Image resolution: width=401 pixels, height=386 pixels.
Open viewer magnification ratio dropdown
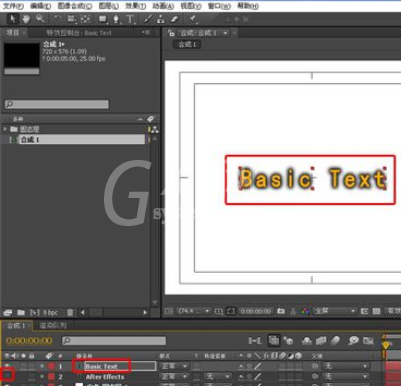pyautogui.click(x=194, y=311)
